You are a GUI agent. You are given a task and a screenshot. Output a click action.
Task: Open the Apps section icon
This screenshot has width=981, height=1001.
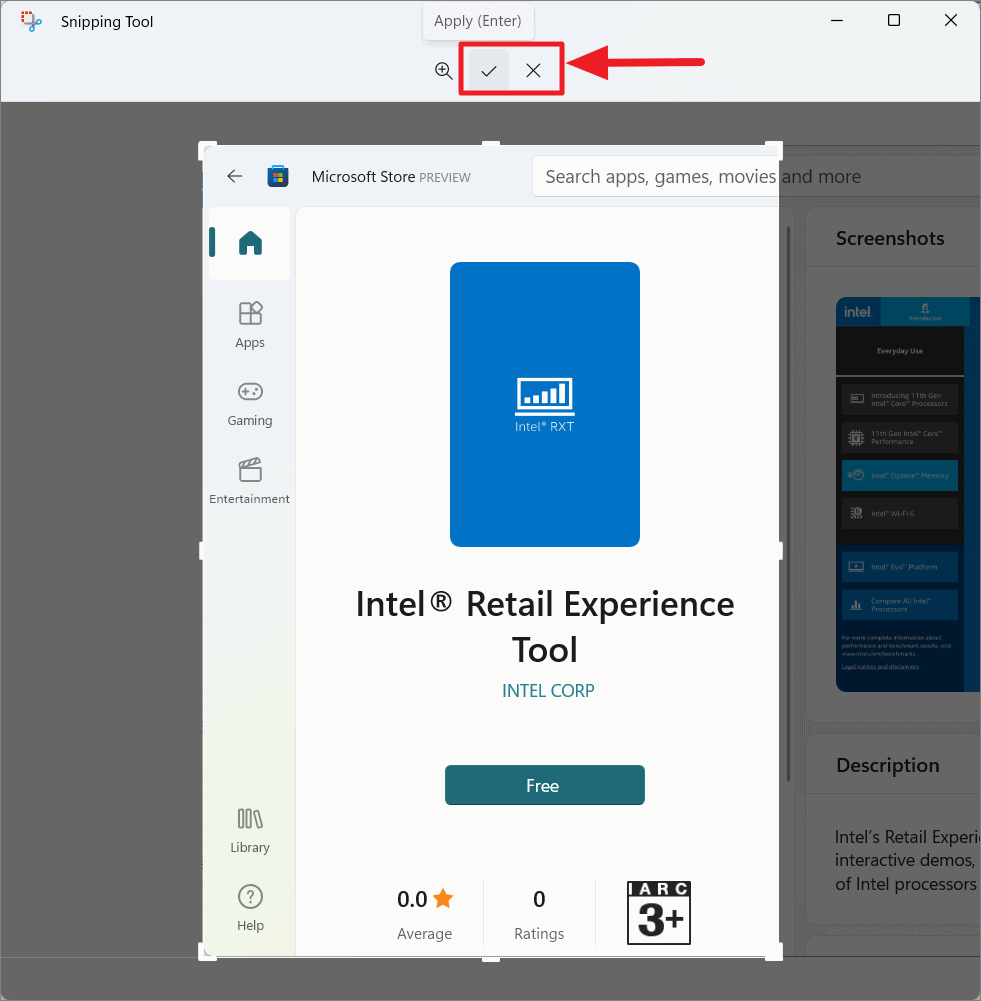(x=249, y=315)
